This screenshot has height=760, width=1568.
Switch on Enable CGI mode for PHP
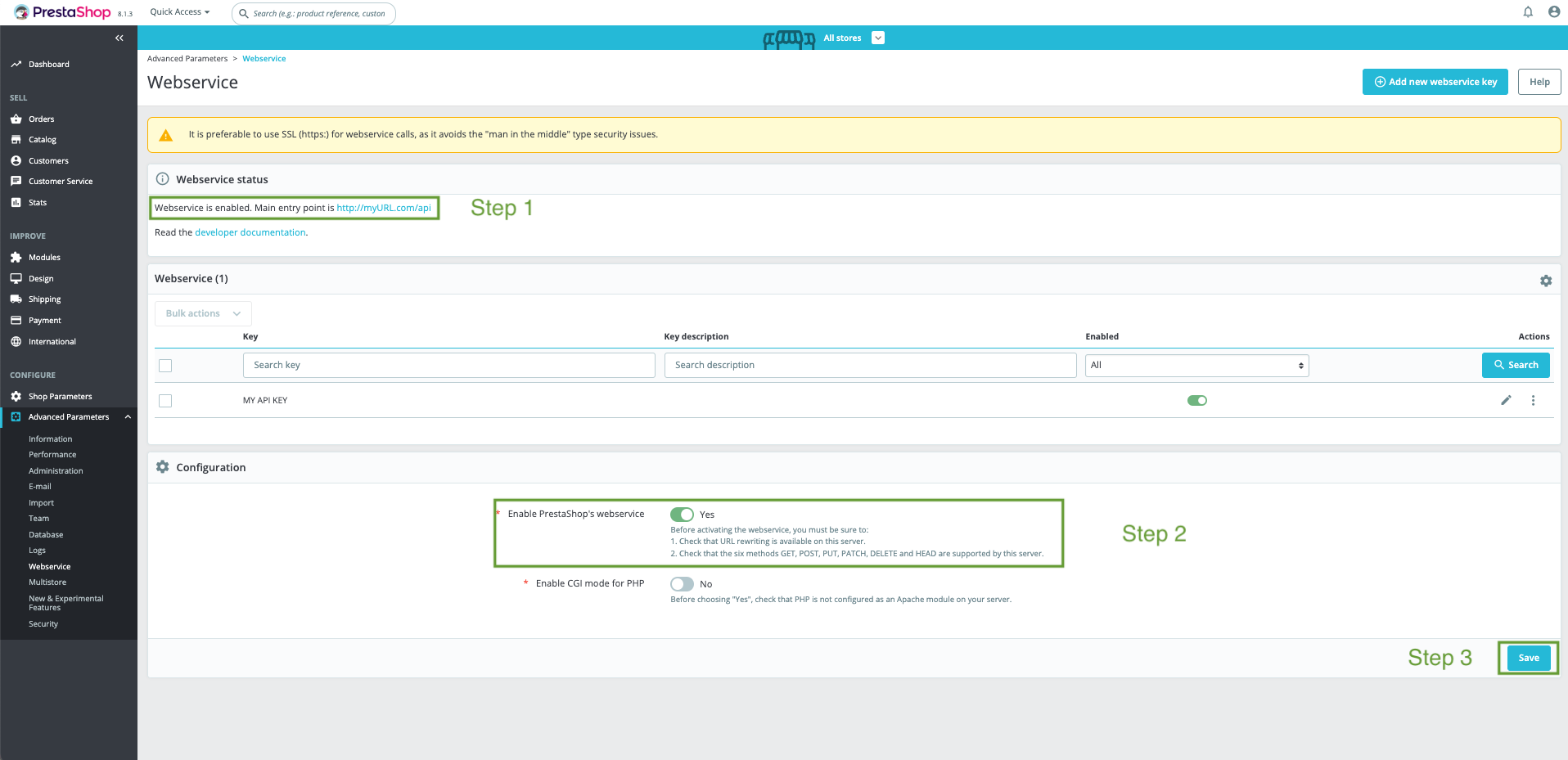coord(682,584)
